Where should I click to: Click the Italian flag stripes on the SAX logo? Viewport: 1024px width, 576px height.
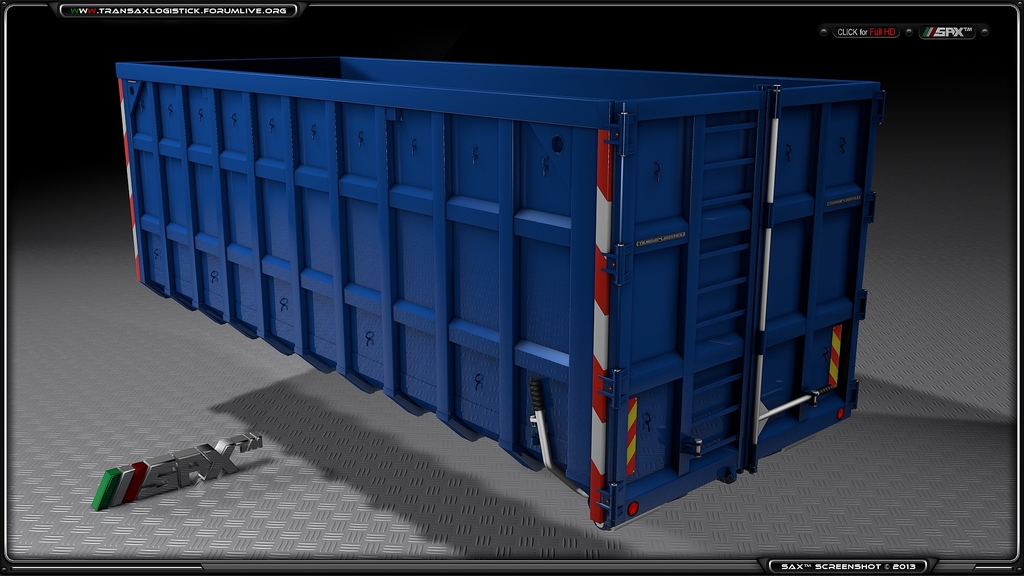[x=119, y=478]
